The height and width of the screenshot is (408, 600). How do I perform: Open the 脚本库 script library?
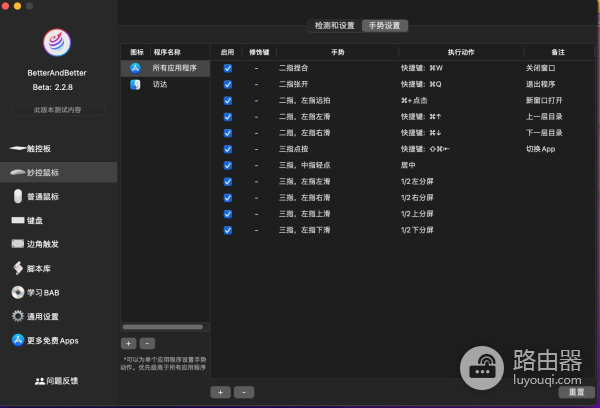[31, 268]
